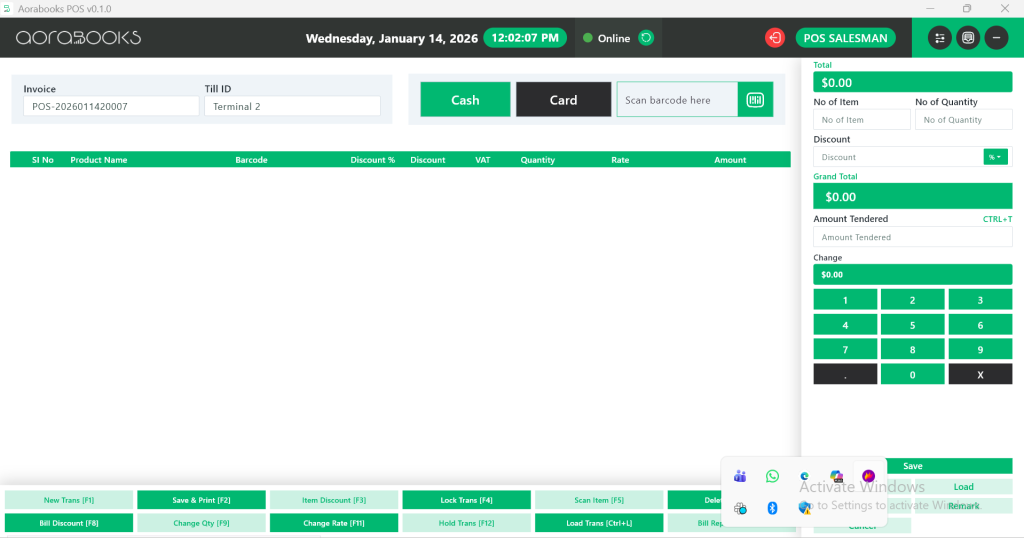This screenshot has height=538, width=1024.
Task: Open WhatsApp from the system tray popup
Action: click(772, 477)
